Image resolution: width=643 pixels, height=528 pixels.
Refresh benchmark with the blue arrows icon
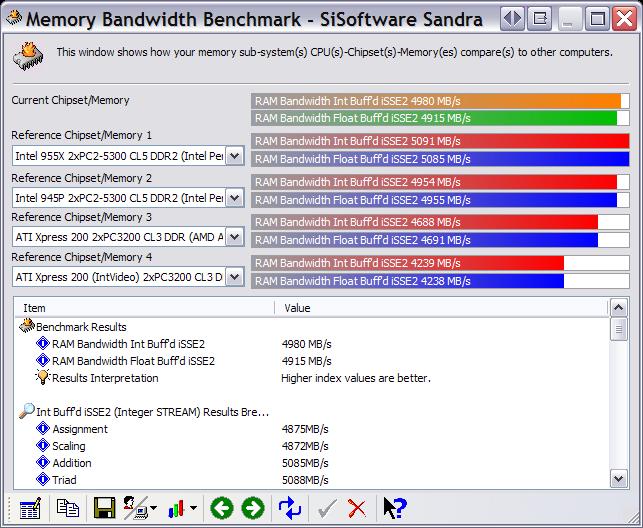coord(290,508)
